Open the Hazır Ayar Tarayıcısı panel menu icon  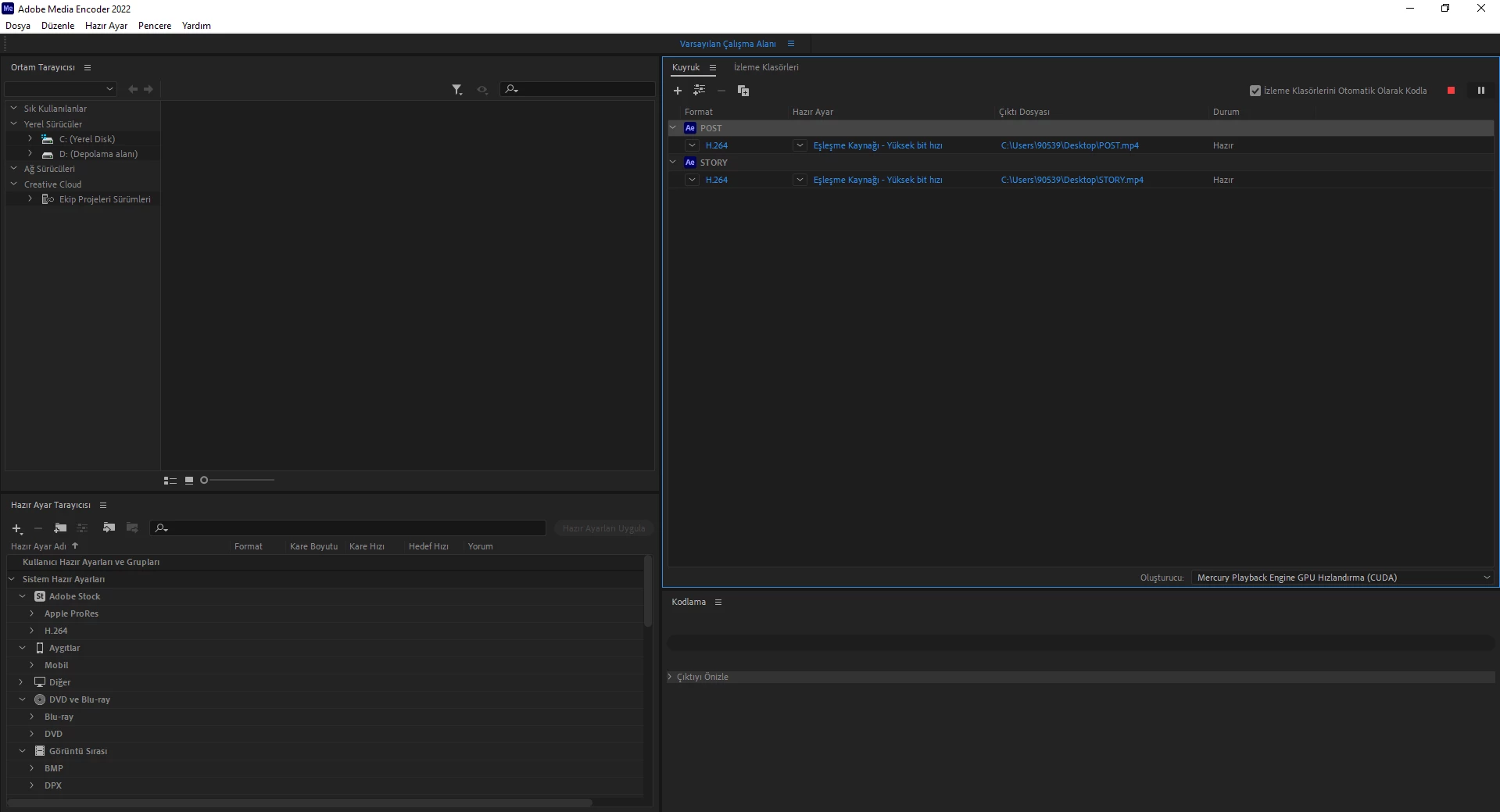103,505
